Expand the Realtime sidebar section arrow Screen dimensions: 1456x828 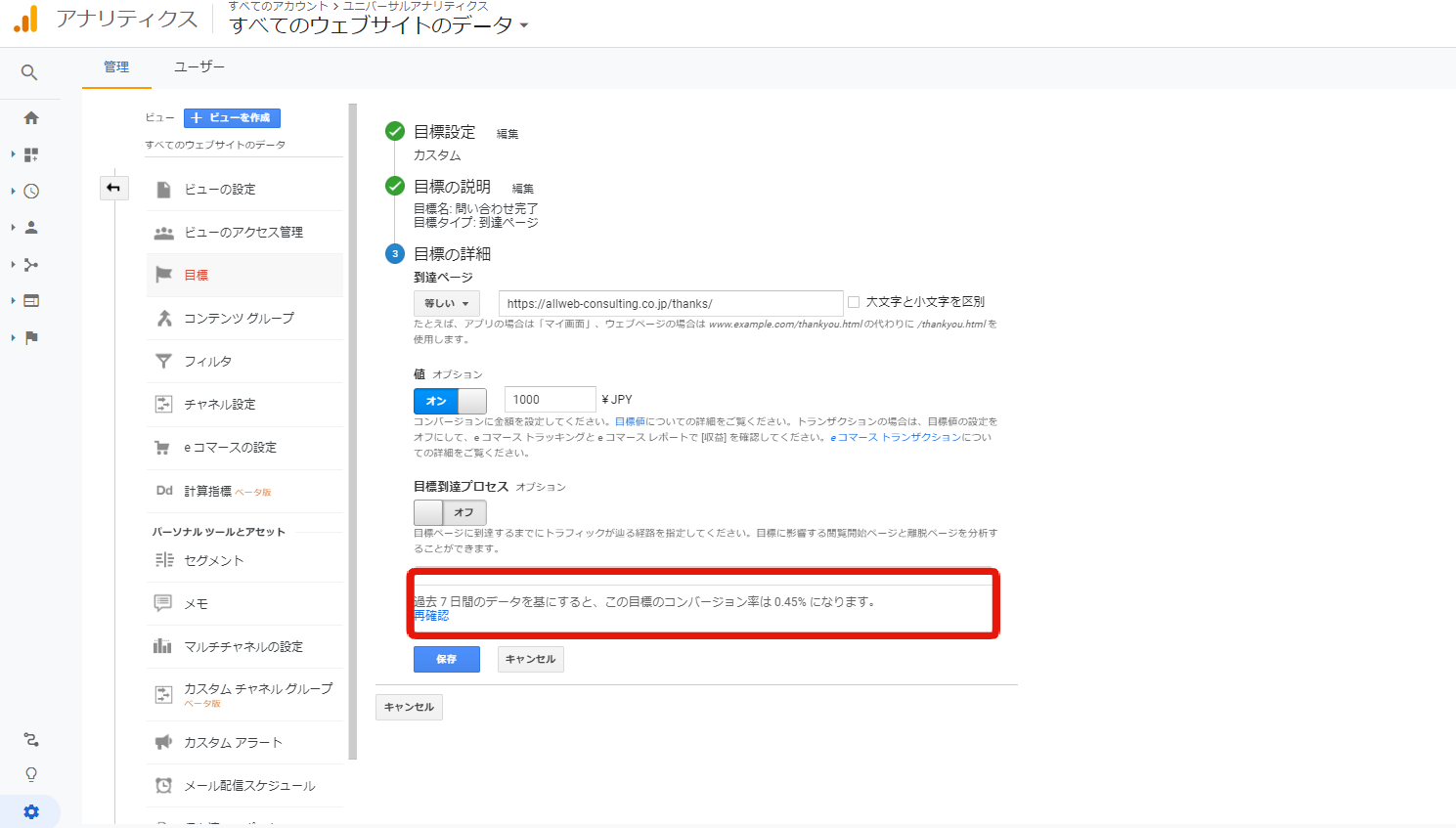13,192
